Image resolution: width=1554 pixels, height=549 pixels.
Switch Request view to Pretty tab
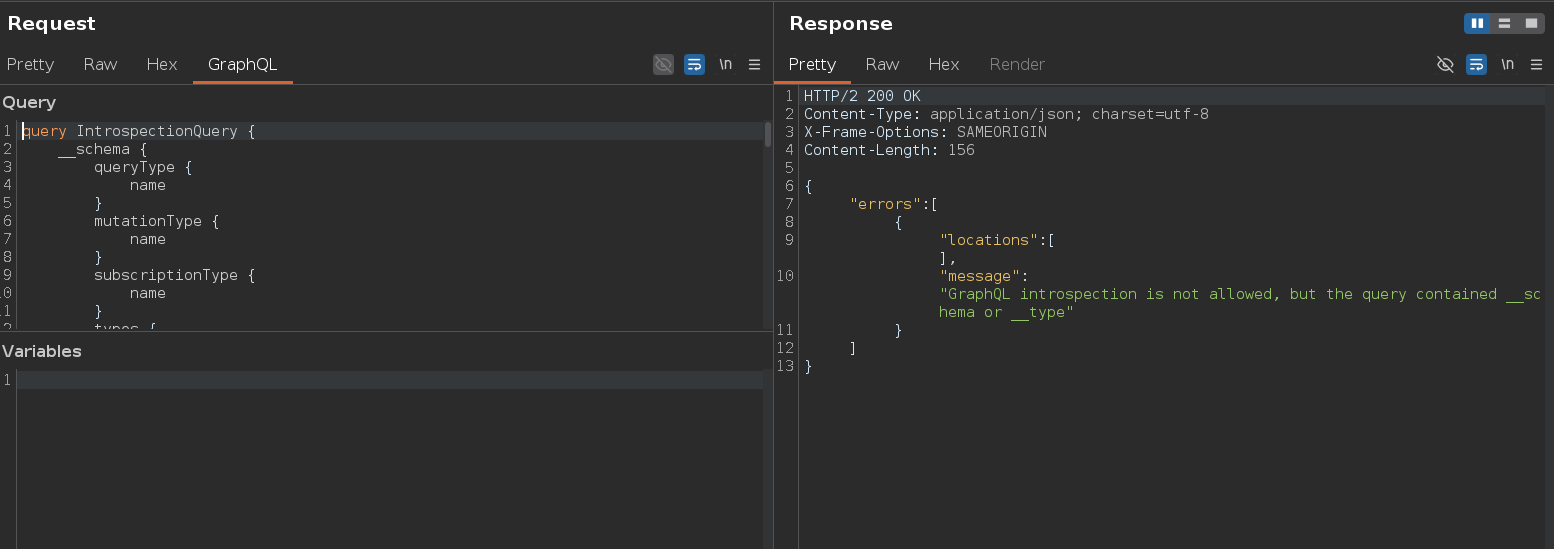point(30,64)
